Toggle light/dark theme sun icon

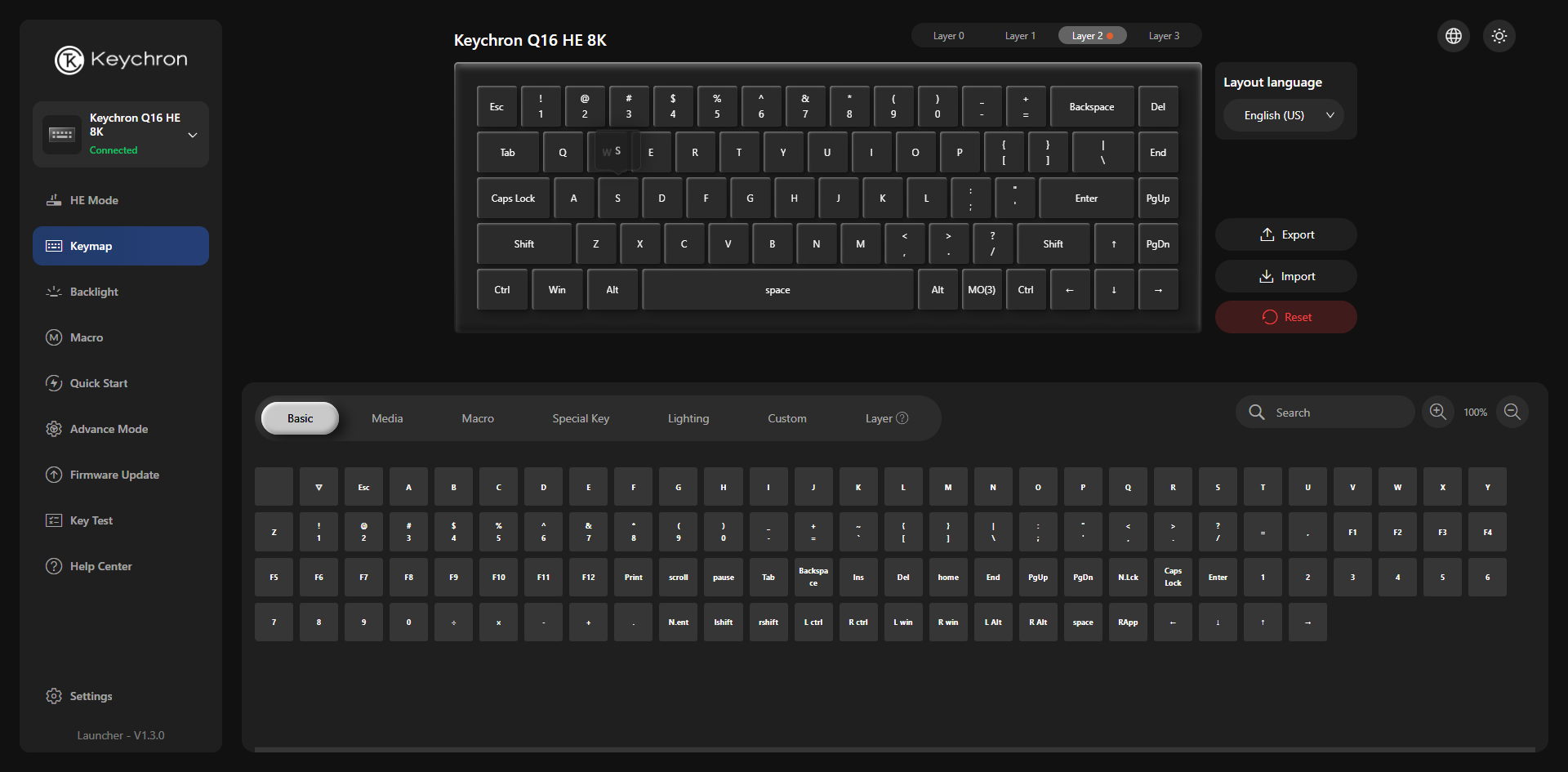[1499, 36]
